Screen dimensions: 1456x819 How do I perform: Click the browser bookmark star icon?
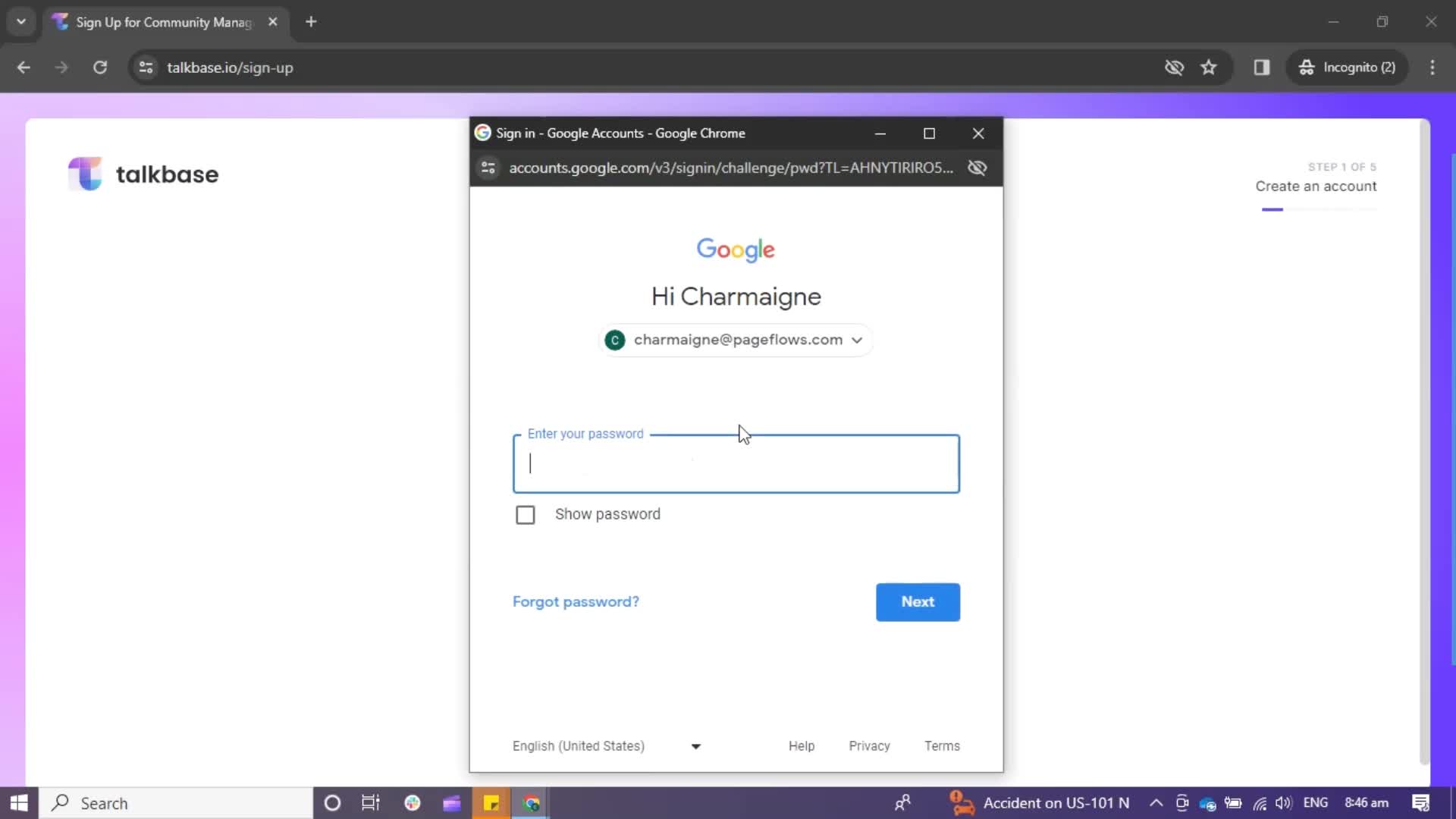[1209, 67]
